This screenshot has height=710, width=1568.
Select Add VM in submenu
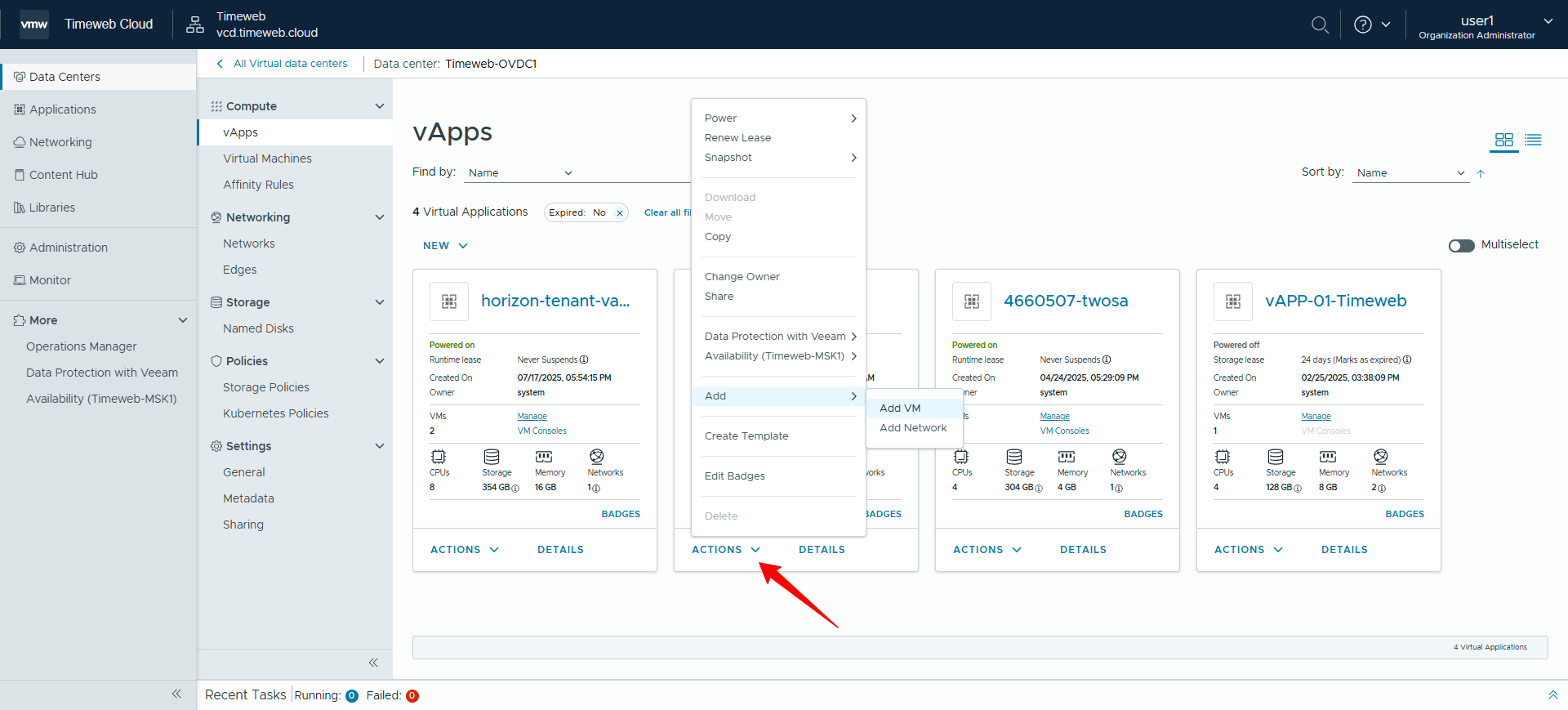(915, 409)
